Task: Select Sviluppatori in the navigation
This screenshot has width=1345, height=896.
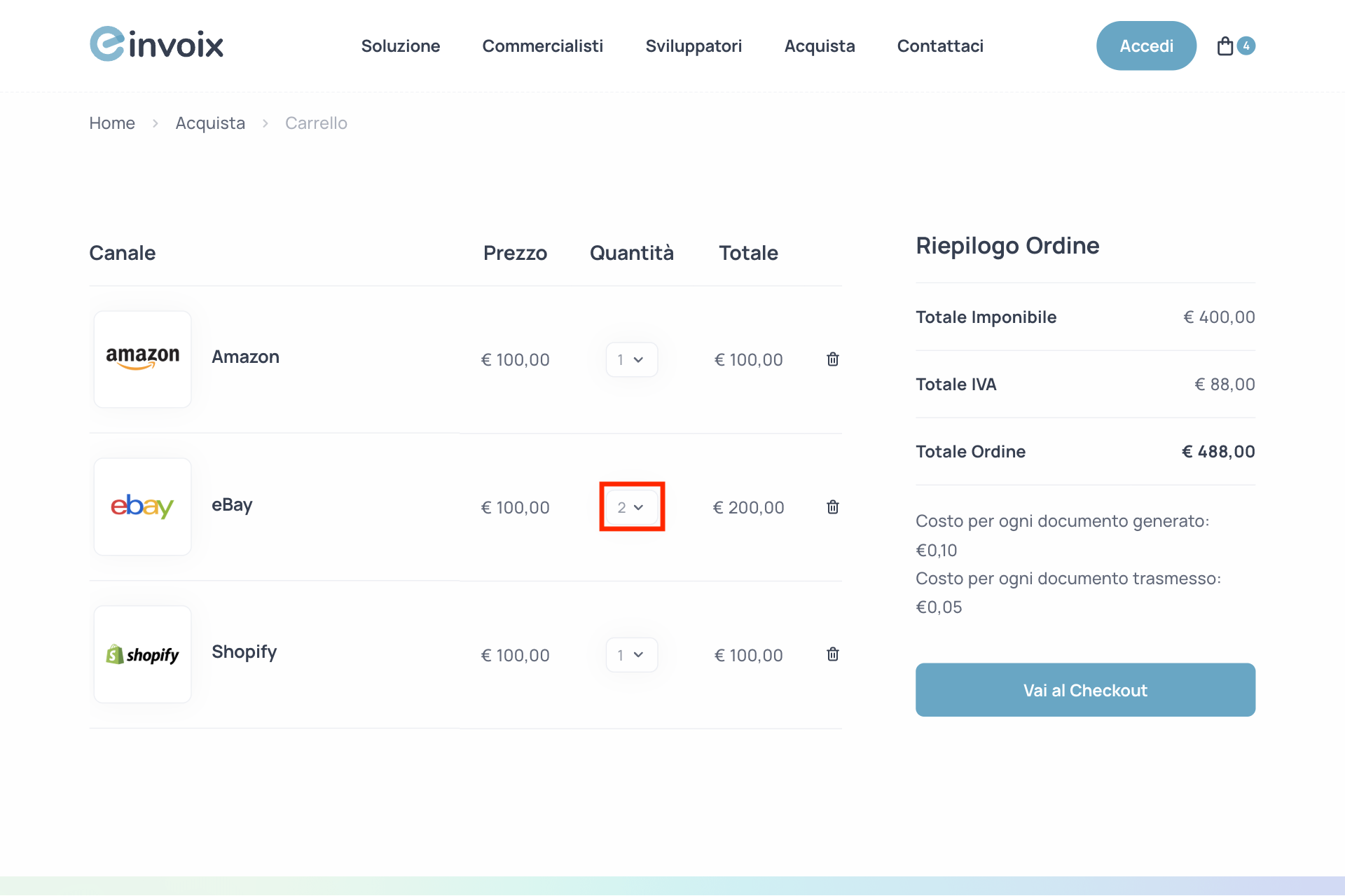Action: 694,46
